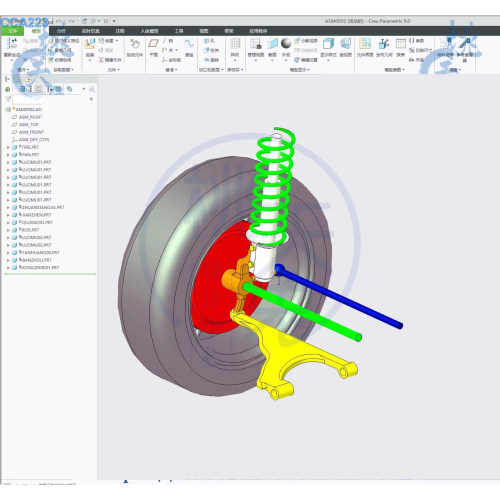Viewport: 500px width, 500px height.
Task: Select ASM_TOP datum plane in tree
Action: tap(25, 125)
